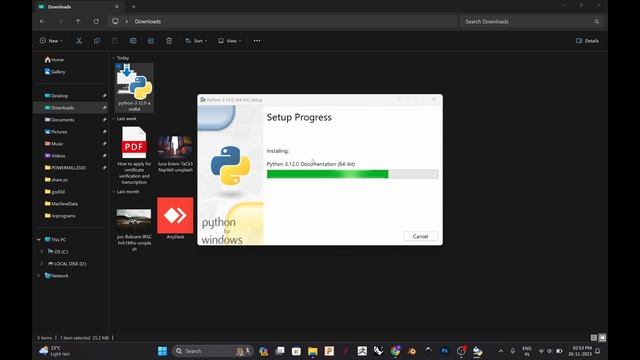The width and height of the screenshot is (640, 360).
Task: Collapse the Today file group
Action: [114, 58]
